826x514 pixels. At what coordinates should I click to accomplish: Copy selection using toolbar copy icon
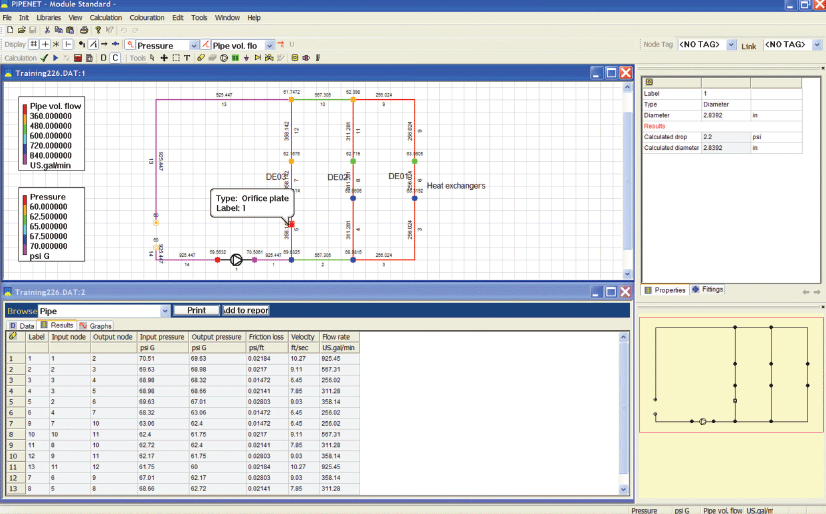pyautogui.click(x=58, y=31)
